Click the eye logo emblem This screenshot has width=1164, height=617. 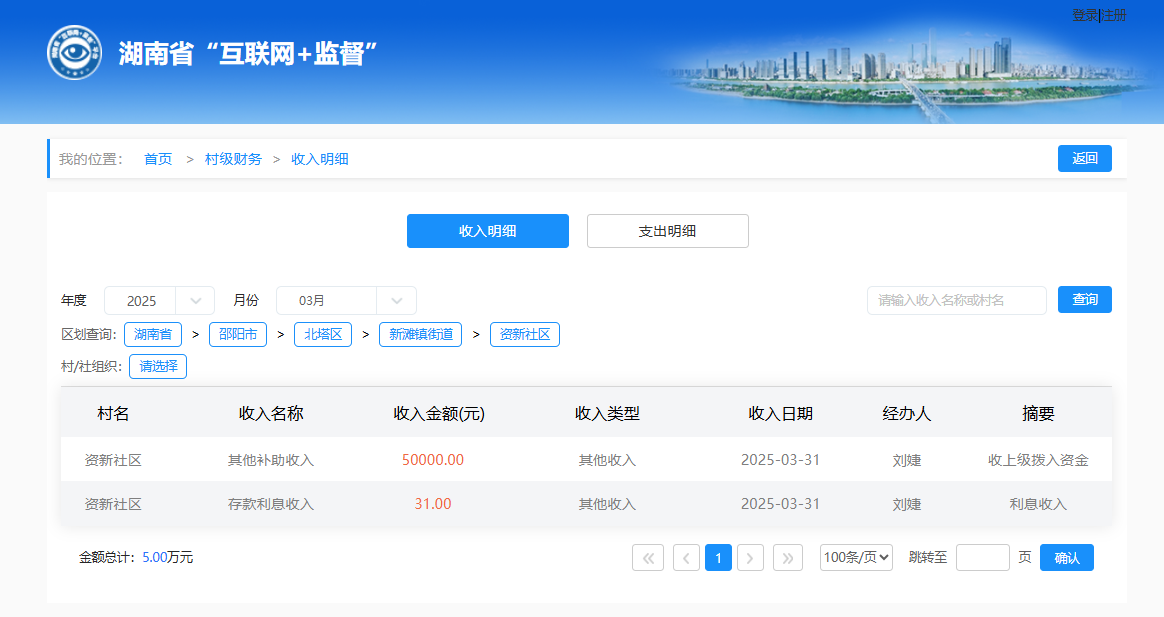[74, 53]
